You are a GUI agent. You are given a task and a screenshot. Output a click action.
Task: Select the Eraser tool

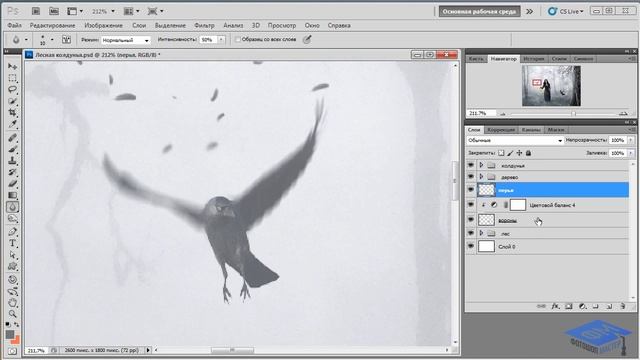coord(13,184)
